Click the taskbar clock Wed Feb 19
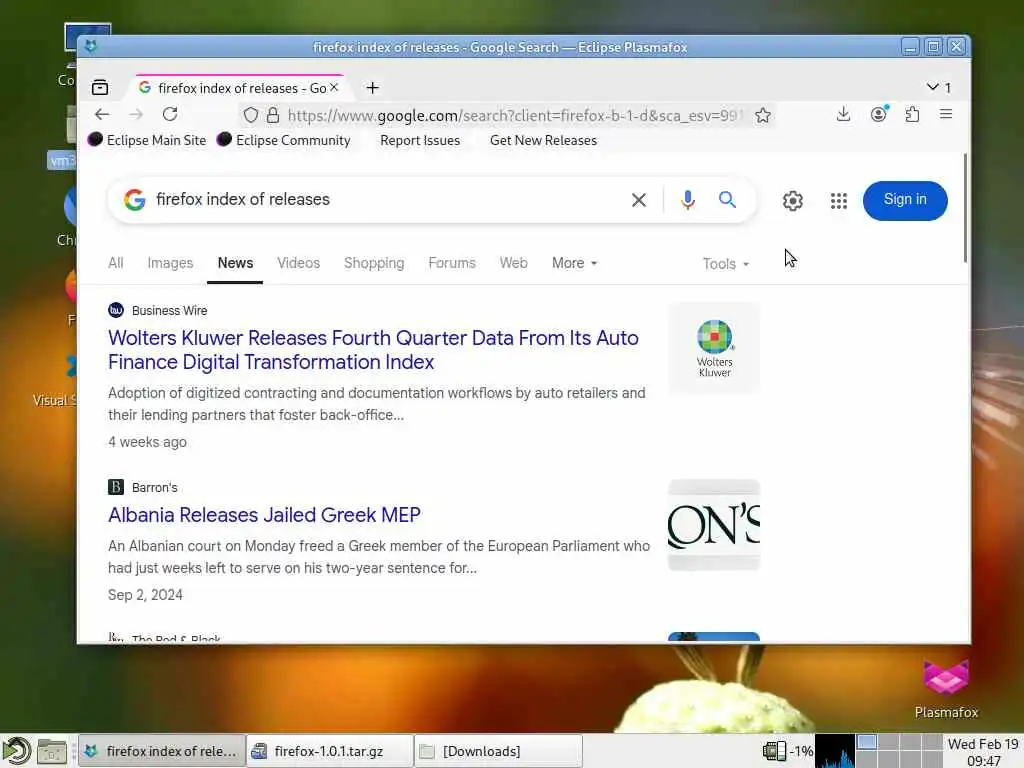Screen dimensions: 1024x768 (983, 752)
